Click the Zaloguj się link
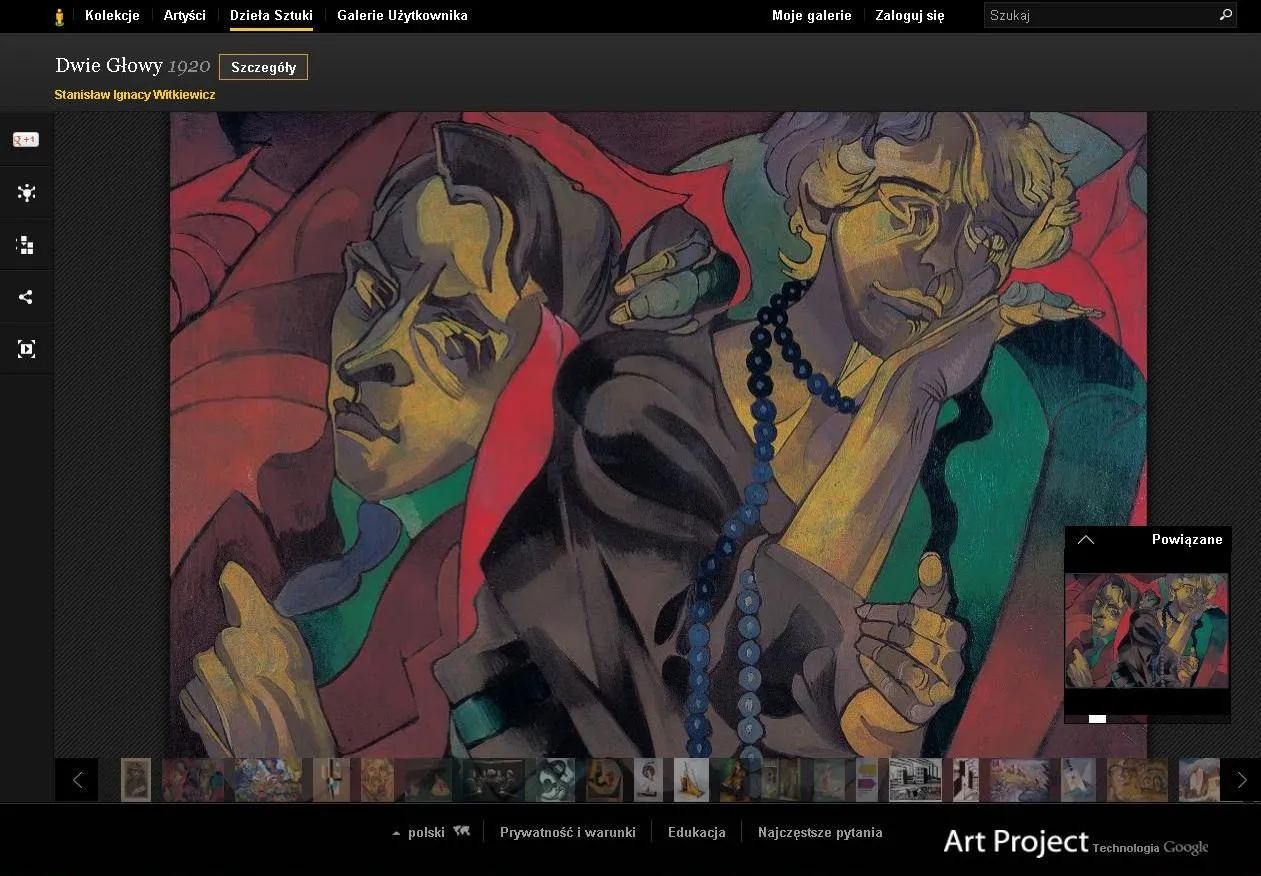This screenshot has width=1261, height=876. pyautogui.click(x=909, y=15)
